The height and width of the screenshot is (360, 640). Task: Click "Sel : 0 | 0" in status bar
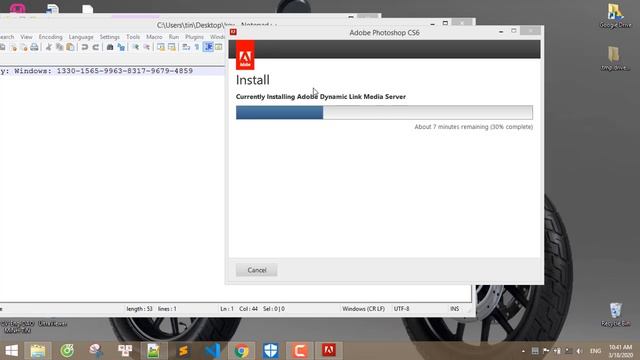click(274, 309)
